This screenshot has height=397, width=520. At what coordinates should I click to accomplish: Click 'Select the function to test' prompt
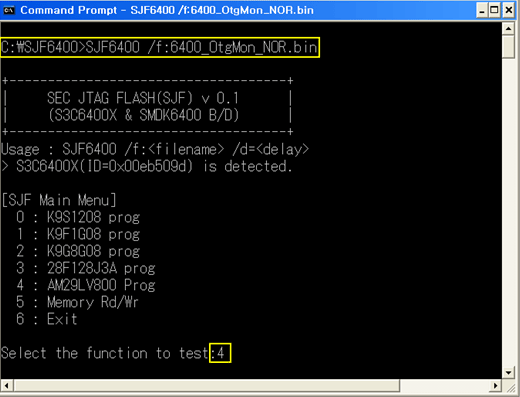point(105,353)
